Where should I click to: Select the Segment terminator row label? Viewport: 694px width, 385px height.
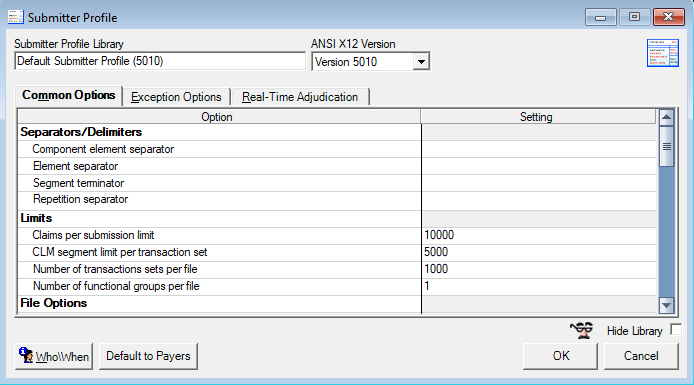click(x=78, y=183)
